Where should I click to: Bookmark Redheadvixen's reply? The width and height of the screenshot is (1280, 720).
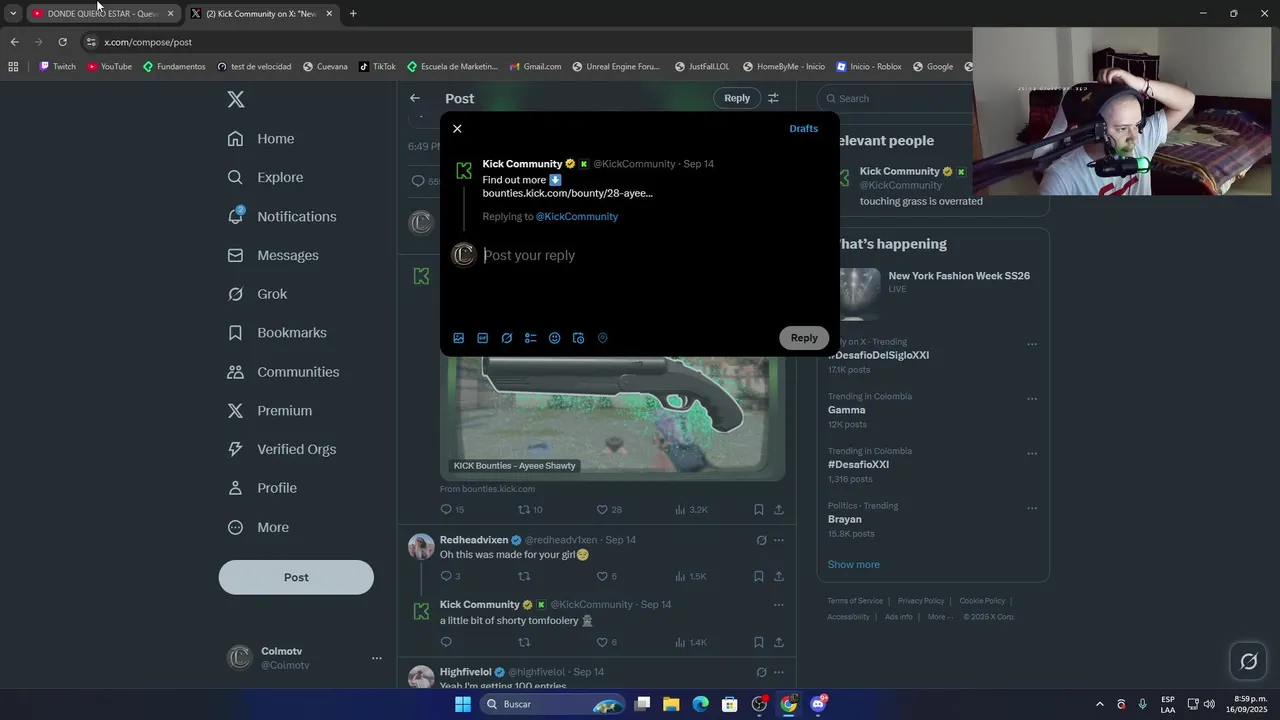click(759, 576)
